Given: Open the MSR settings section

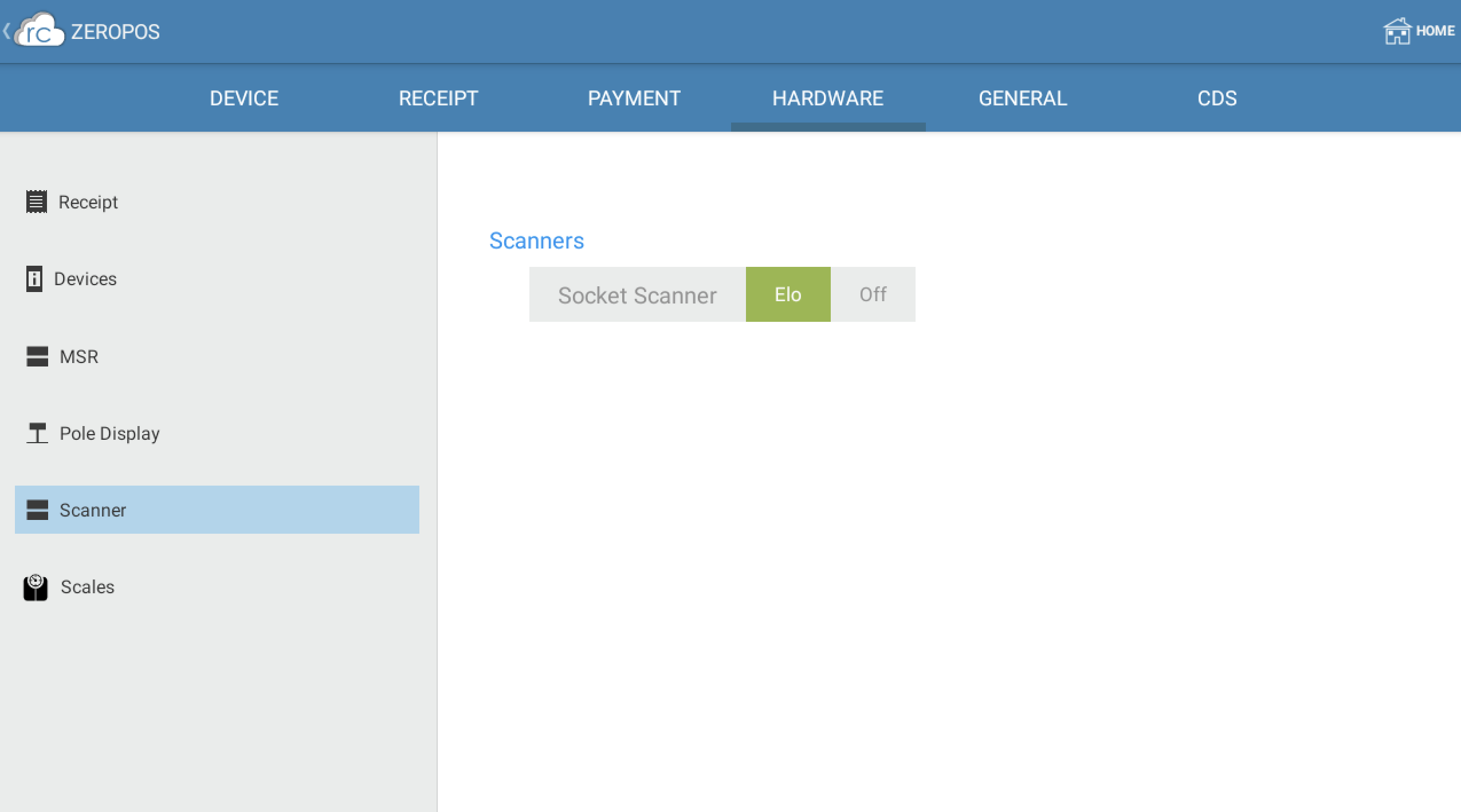Looking at the screenshot, I should pyautogui.click(x=217, y=357).
